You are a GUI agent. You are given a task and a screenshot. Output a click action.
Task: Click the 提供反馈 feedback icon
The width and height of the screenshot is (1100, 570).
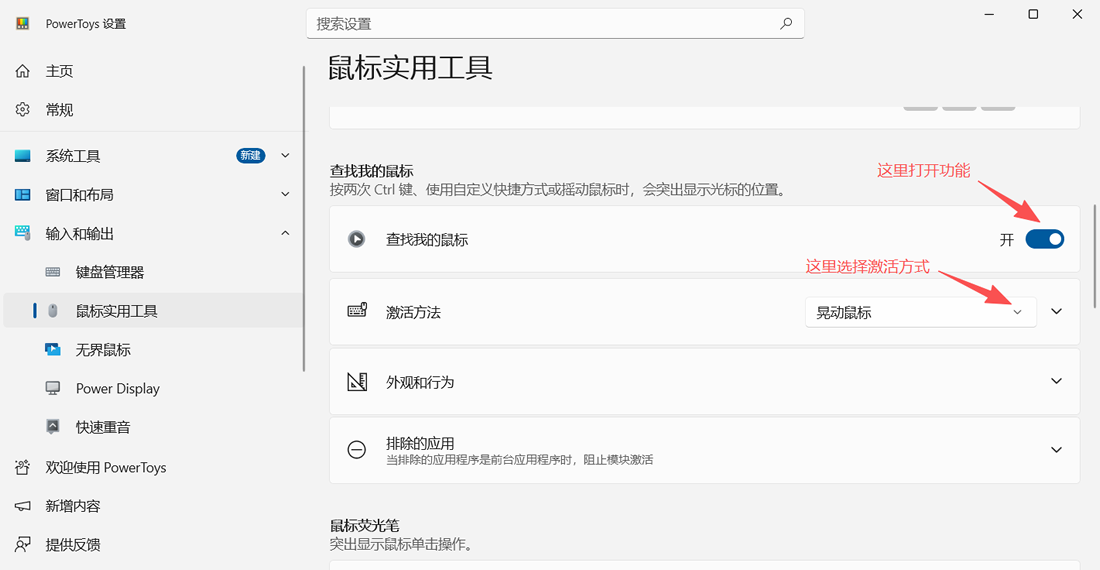pyautogui.click(x=22, y=544)
